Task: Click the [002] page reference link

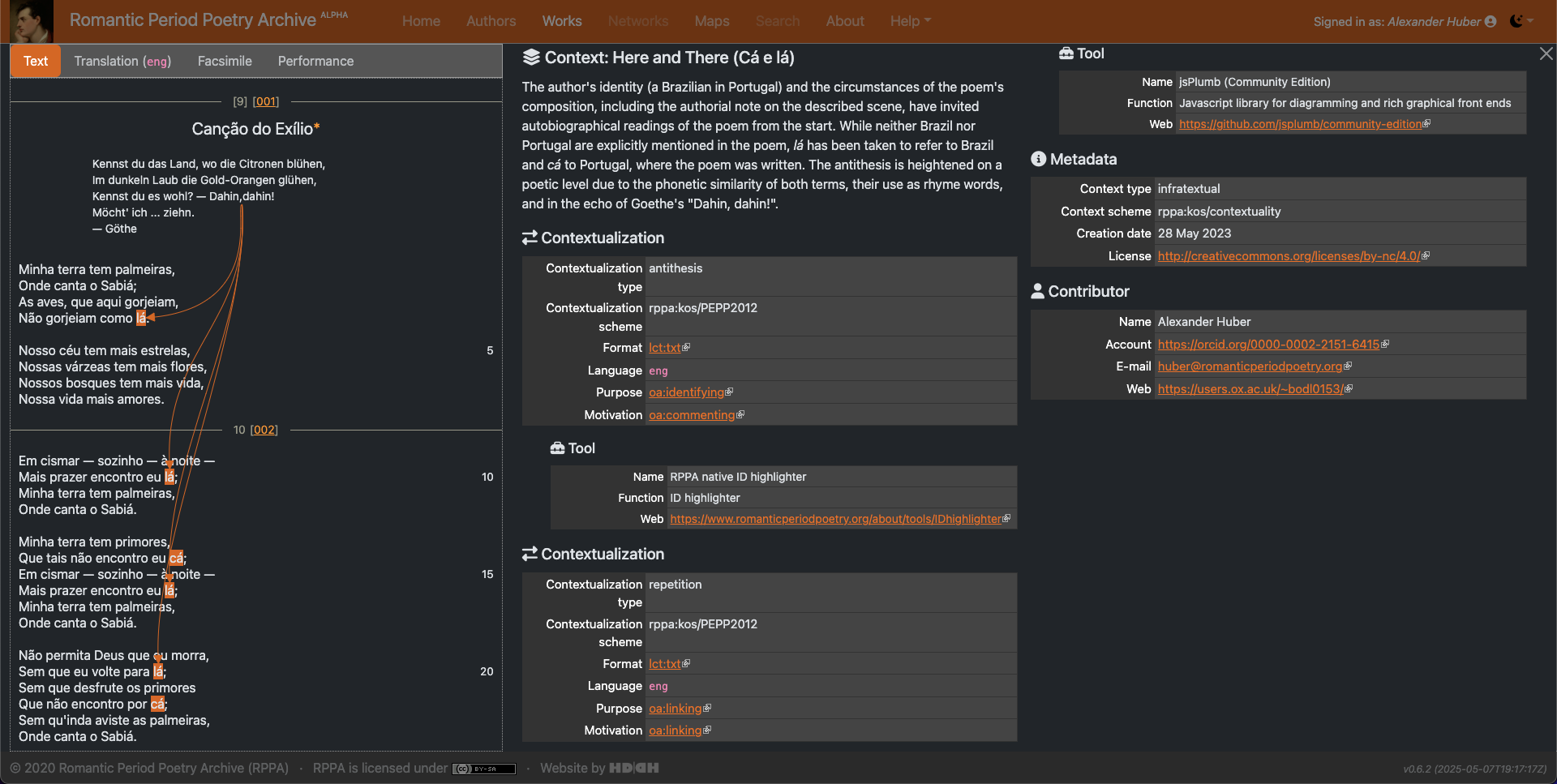Action: coord(264,430)
